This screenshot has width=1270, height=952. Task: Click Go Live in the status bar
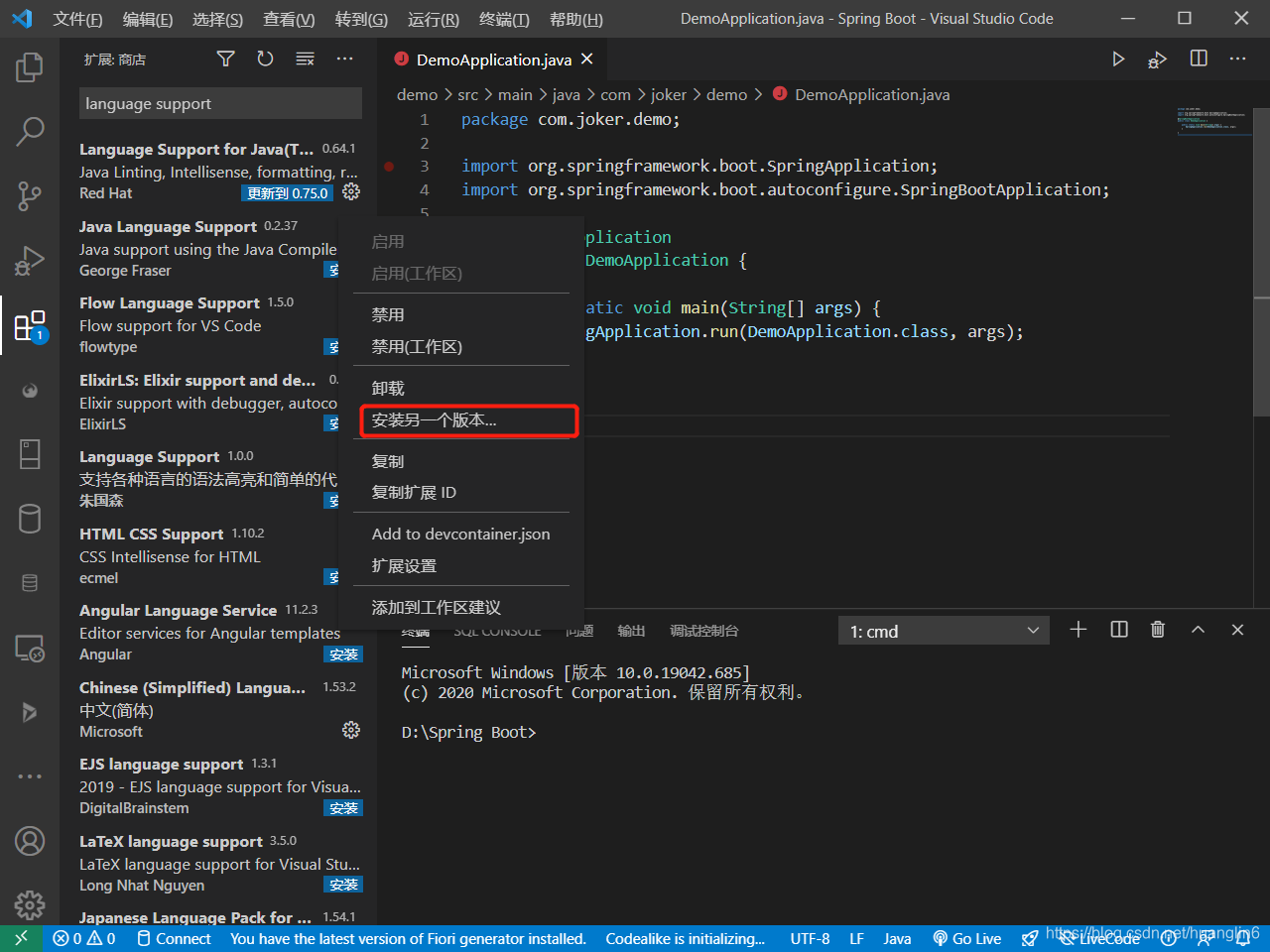[967, 938]
